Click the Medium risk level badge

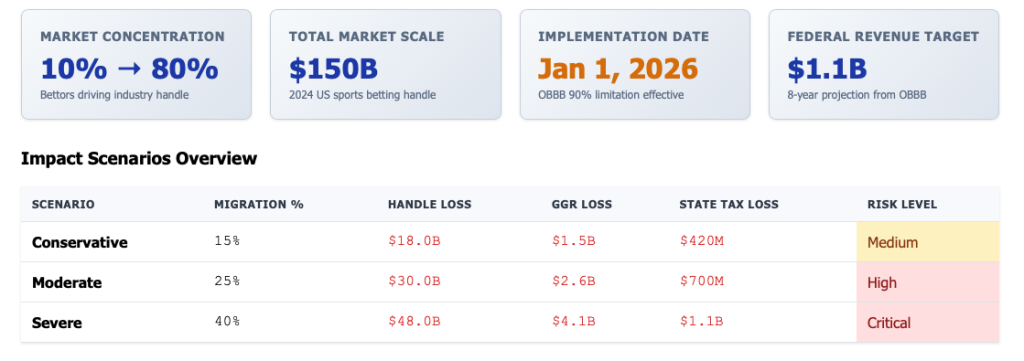pyautogui.click(x=928, y=242)
